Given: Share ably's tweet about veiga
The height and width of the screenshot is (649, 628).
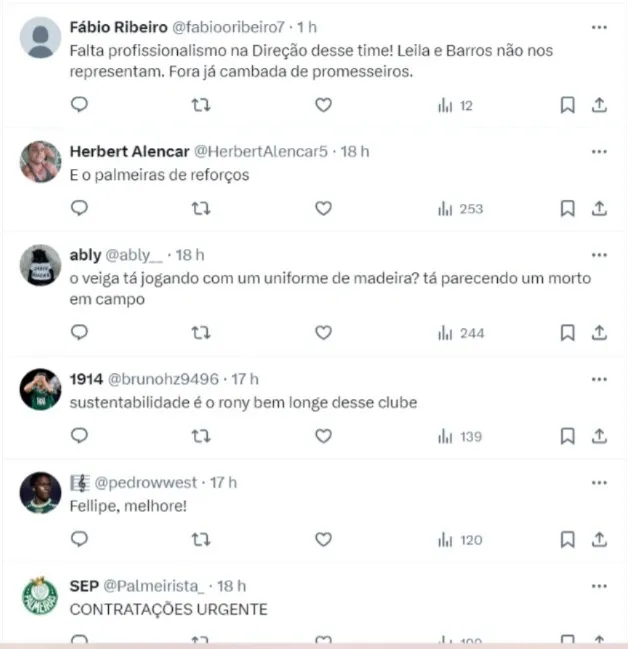Looking at the screenshot, I should [x=599, y=332].
